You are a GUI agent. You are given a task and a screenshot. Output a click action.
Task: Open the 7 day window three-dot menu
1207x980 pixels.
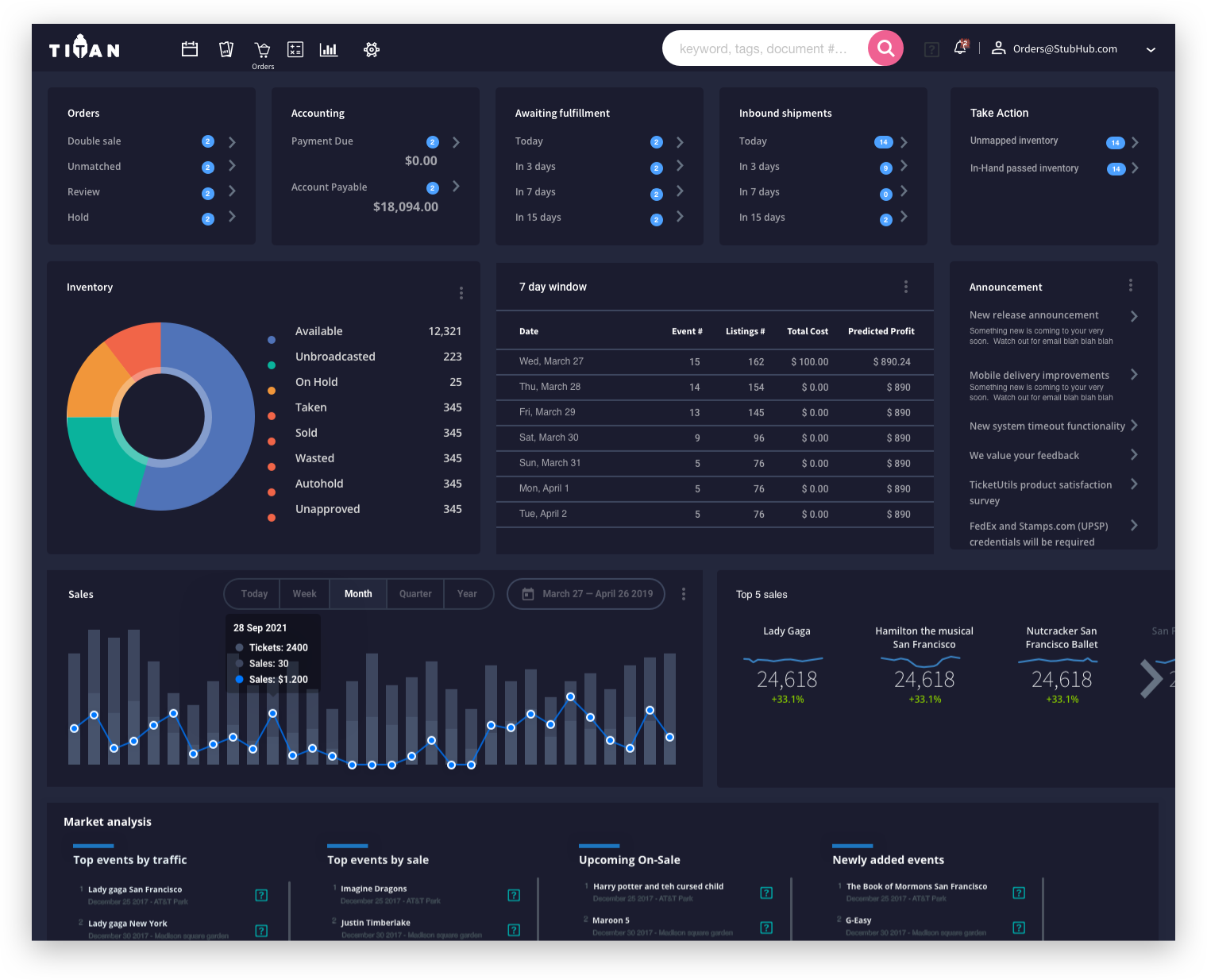(x=906, y=287)
